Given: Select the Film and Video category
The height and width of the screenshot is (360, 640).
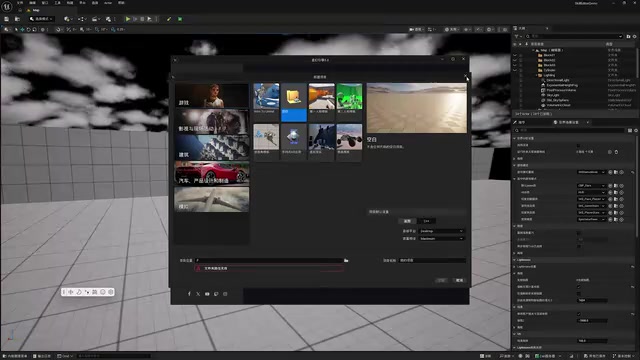Looking at the screenshot, I should click(212, 121).
